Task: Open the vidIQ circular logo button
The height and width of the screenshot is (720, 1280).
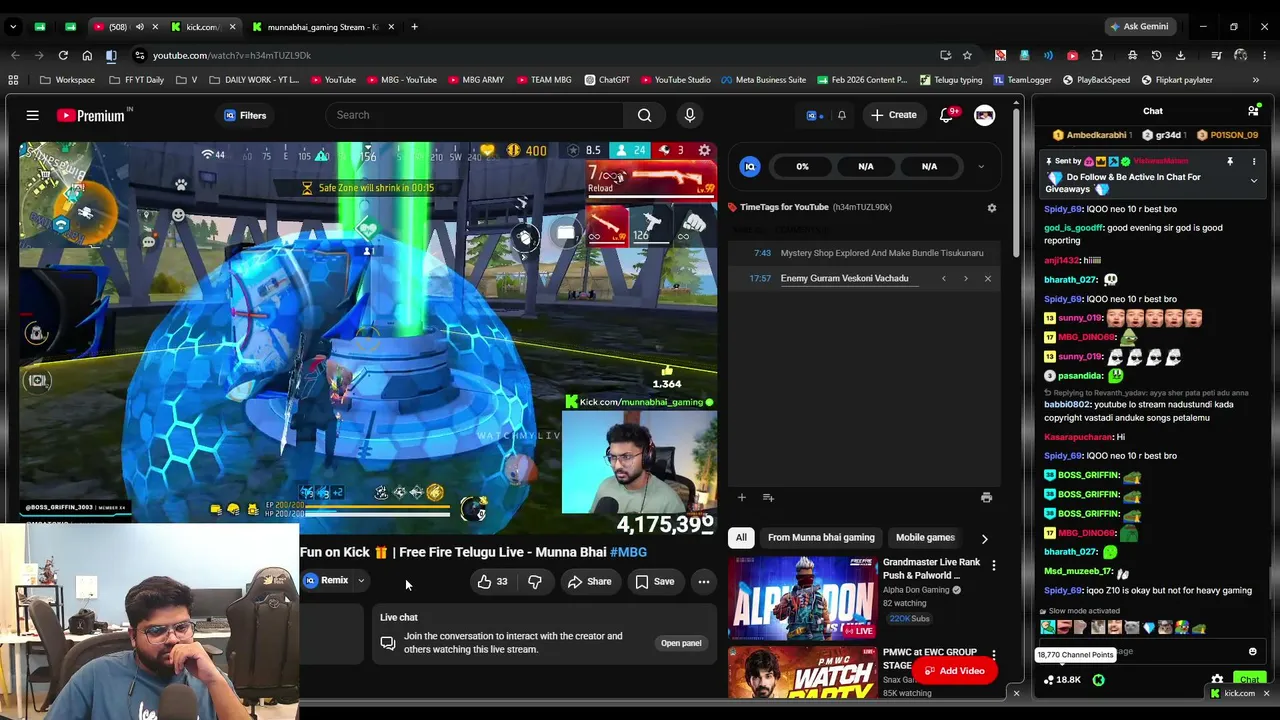Action: [750, 167]
